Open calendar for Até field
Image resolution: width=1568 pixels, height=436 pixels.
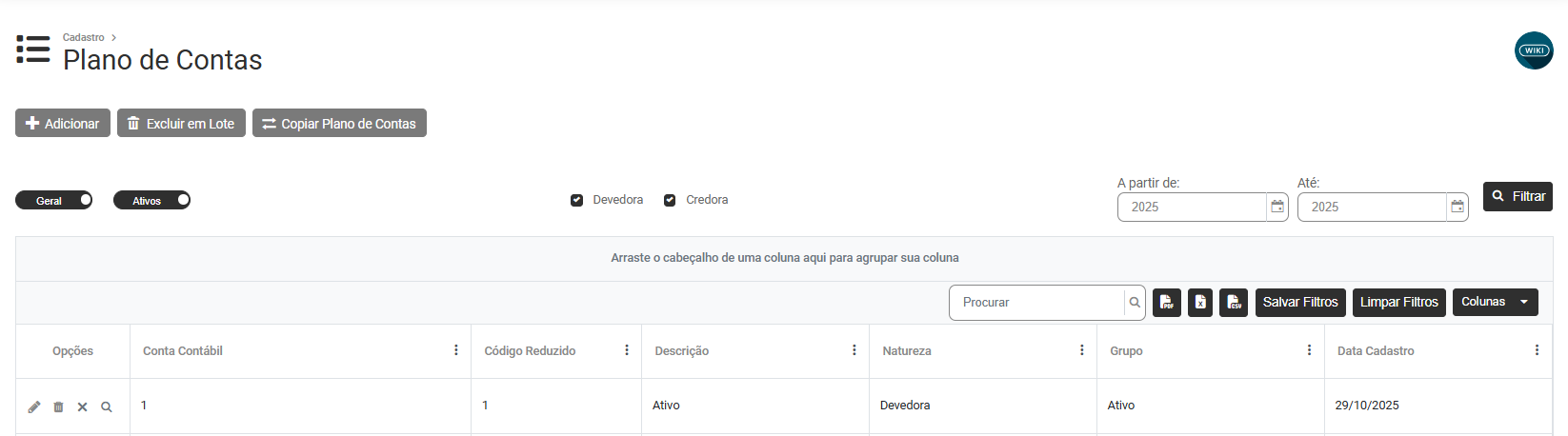1457,207
